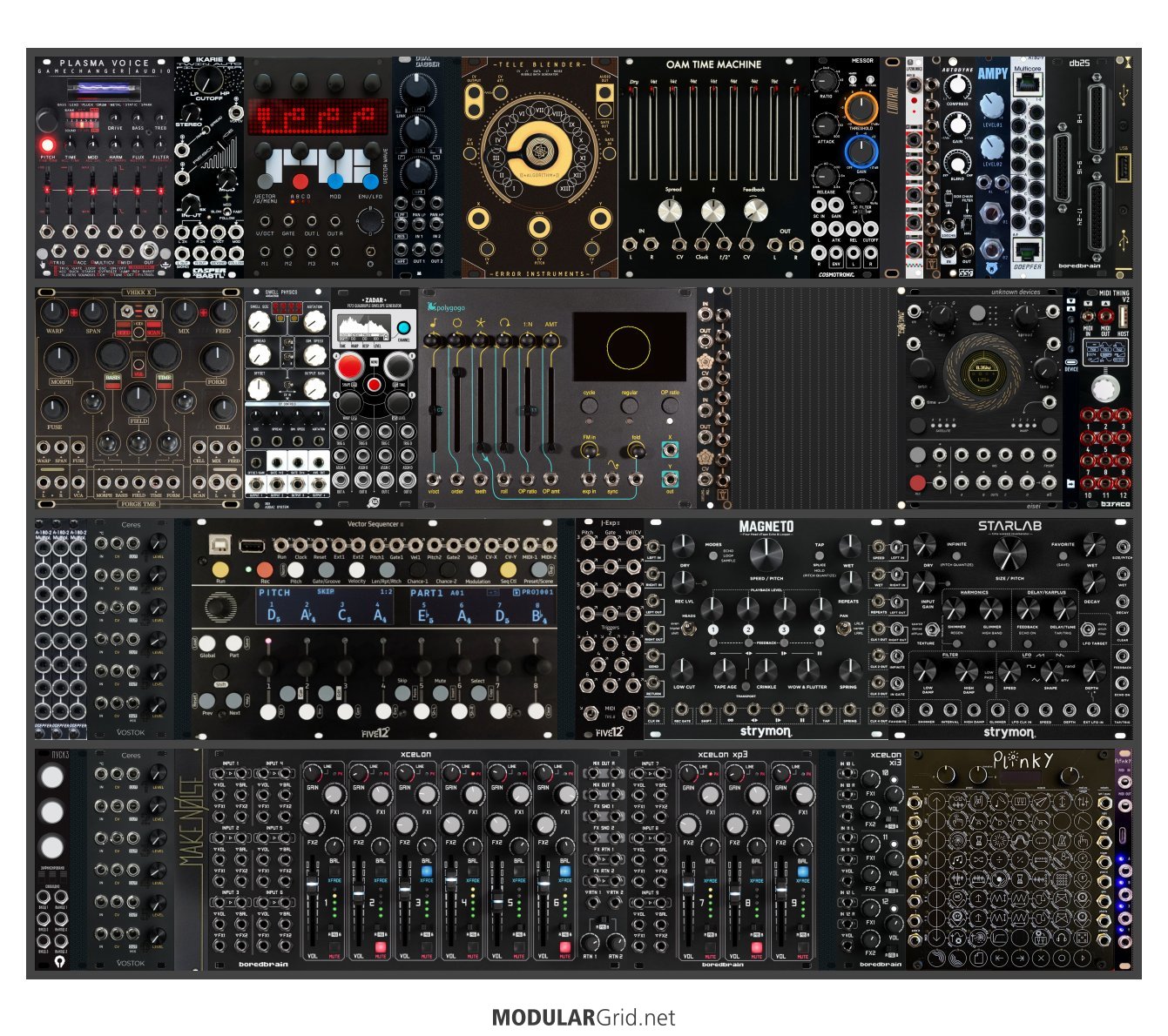This screenshot has width=1168, height=1036.
Task: Click the Velocity button on Vector Sequencer
Action: pos(357,569)
